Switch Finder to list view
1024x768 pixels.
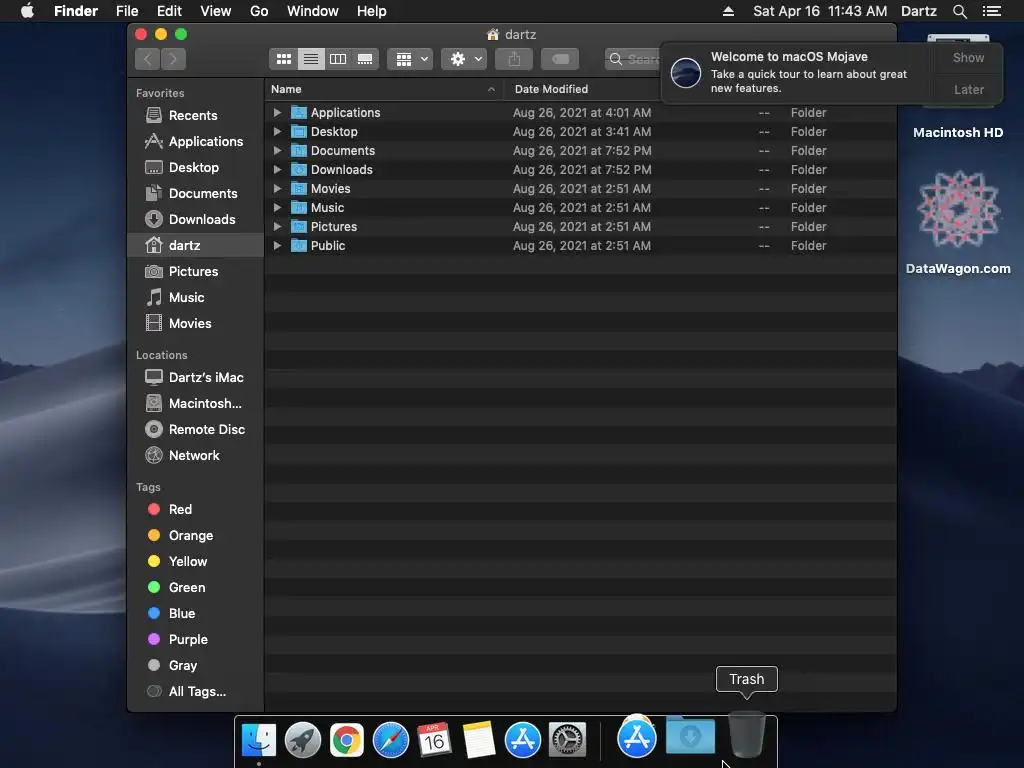click(x=311, y=59)
